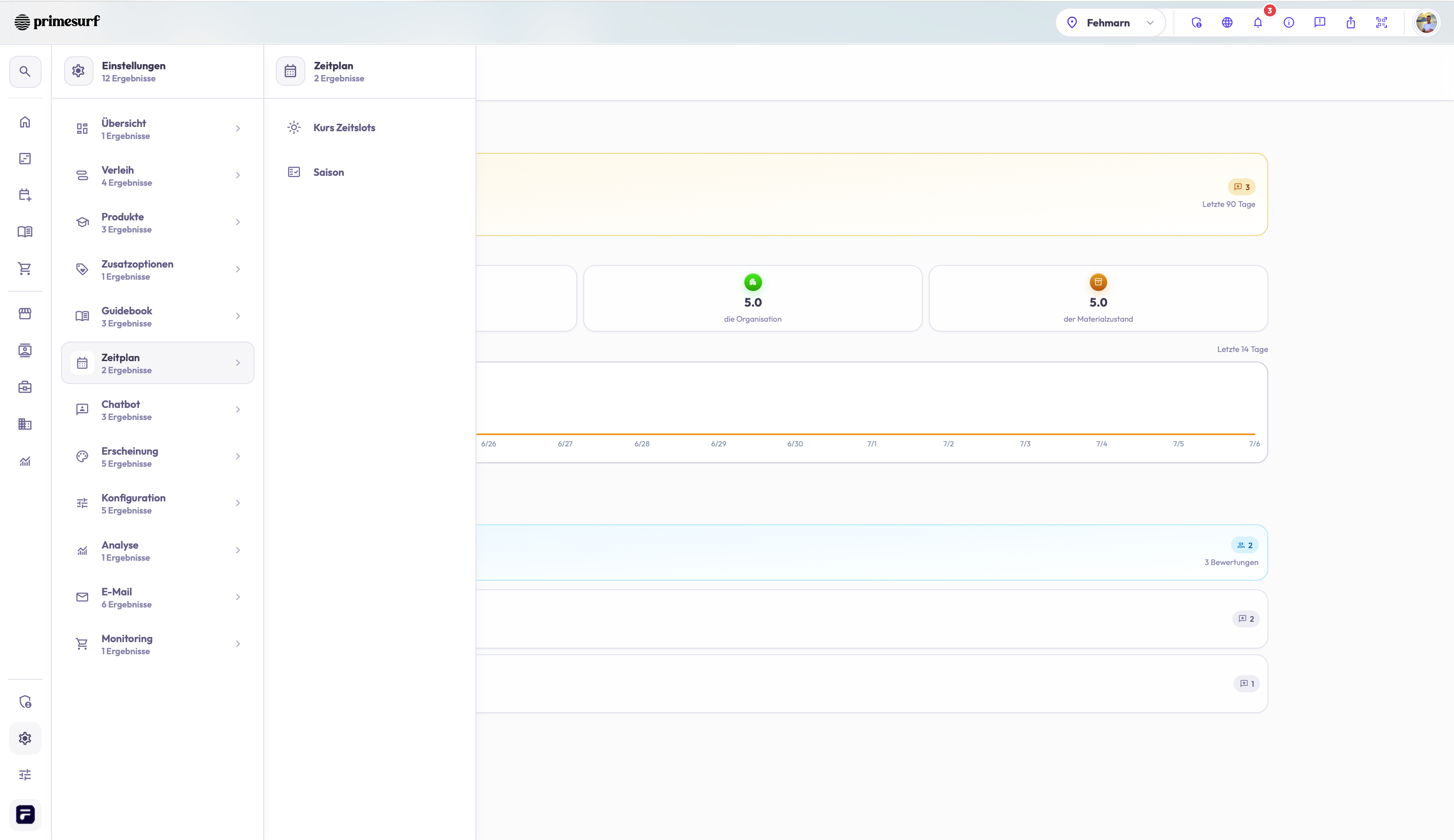Image resolution: width=1454 pixels, height=840 pixels.
Task: Open the QR code scanner icon
Action: pos(1381,23)
